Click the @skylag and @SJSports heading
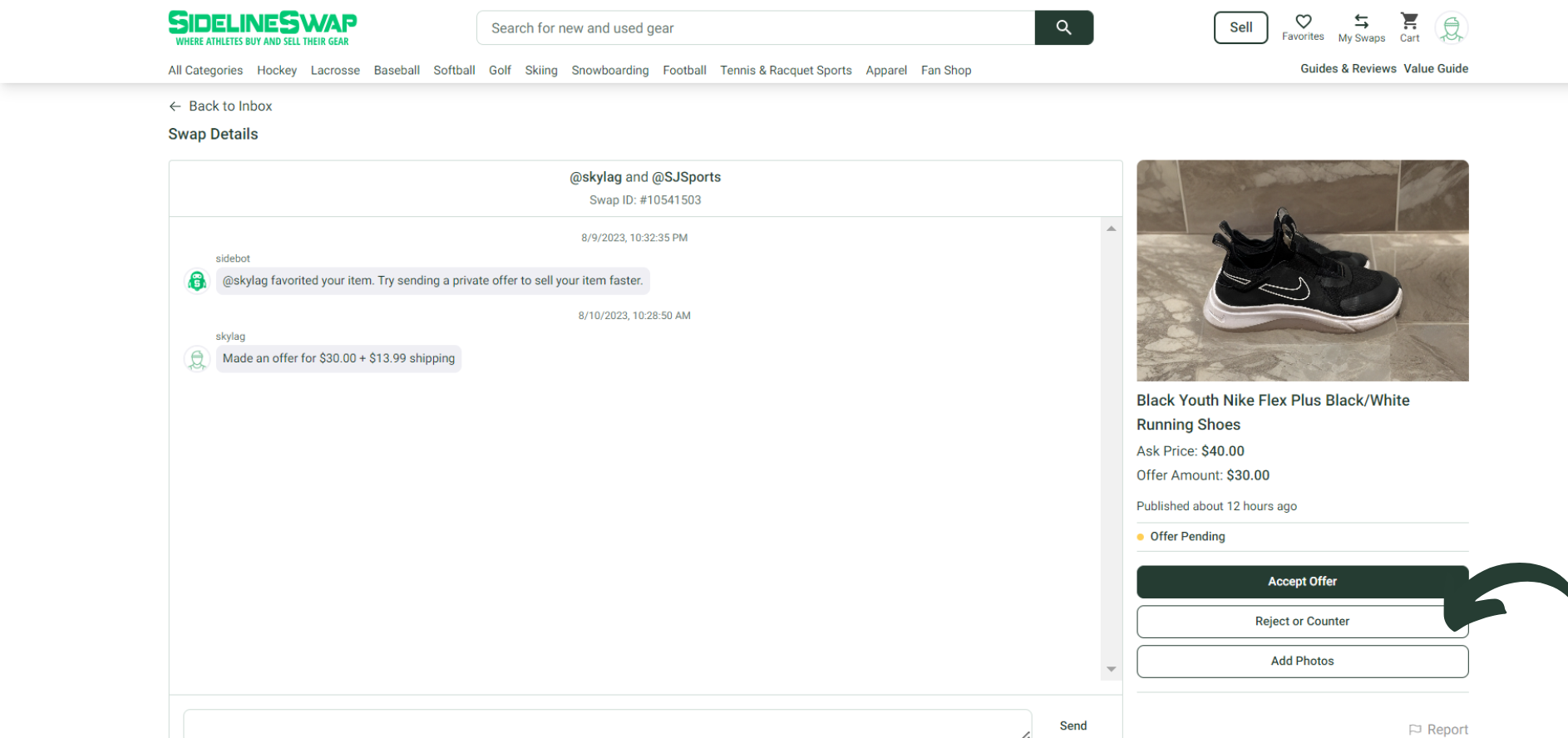Screen dimensions: 1568x738 645,177
